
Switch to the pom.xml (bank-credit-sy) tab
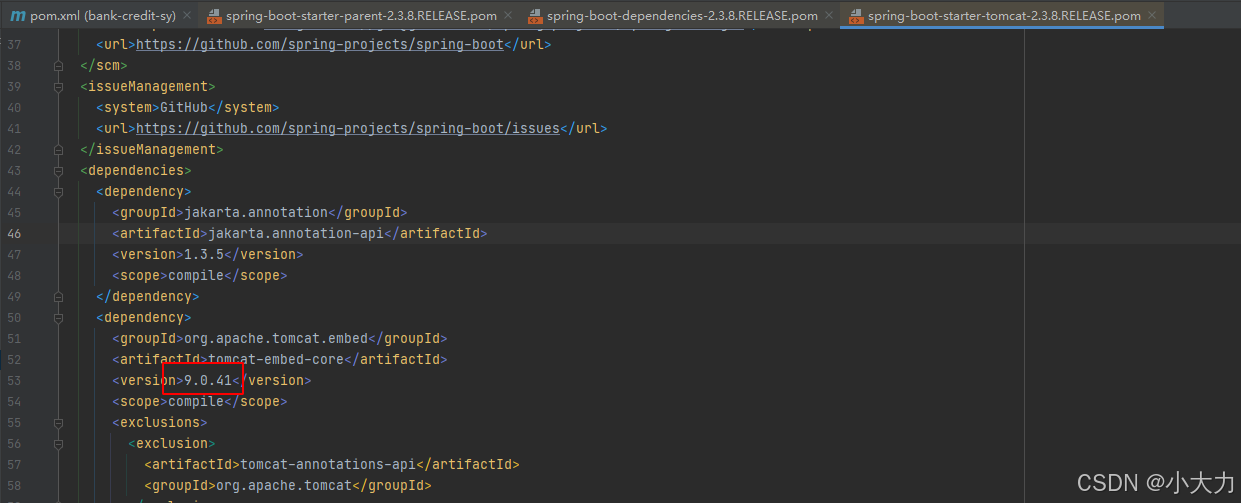pyautogui.click(x=102, y=16)
